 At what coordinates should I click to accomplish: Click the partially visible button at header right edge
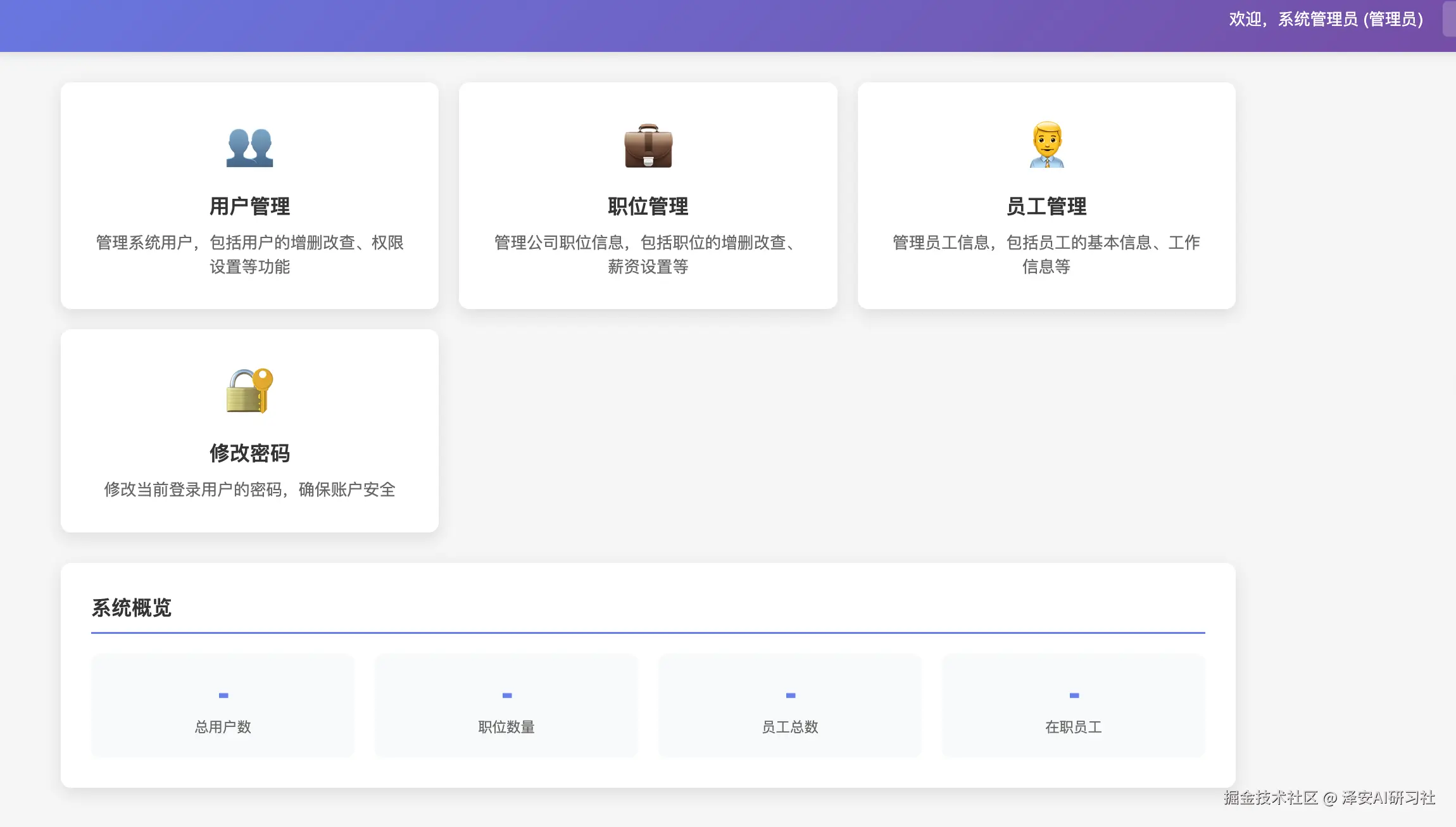1449,19
